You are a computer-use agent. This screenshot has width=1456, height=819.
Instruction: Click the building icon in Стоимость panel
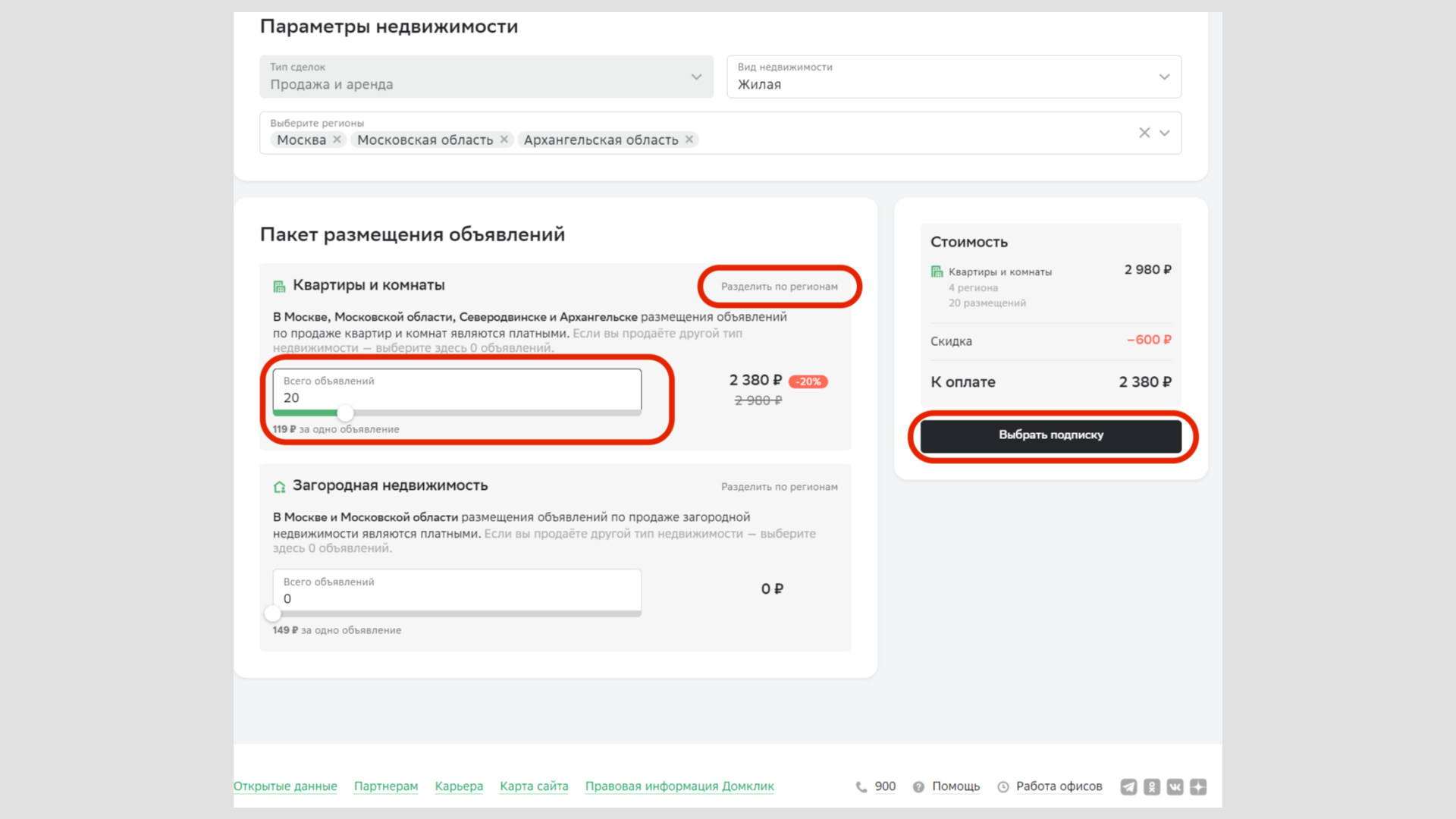pyautogui.click(x=937, y=271)
